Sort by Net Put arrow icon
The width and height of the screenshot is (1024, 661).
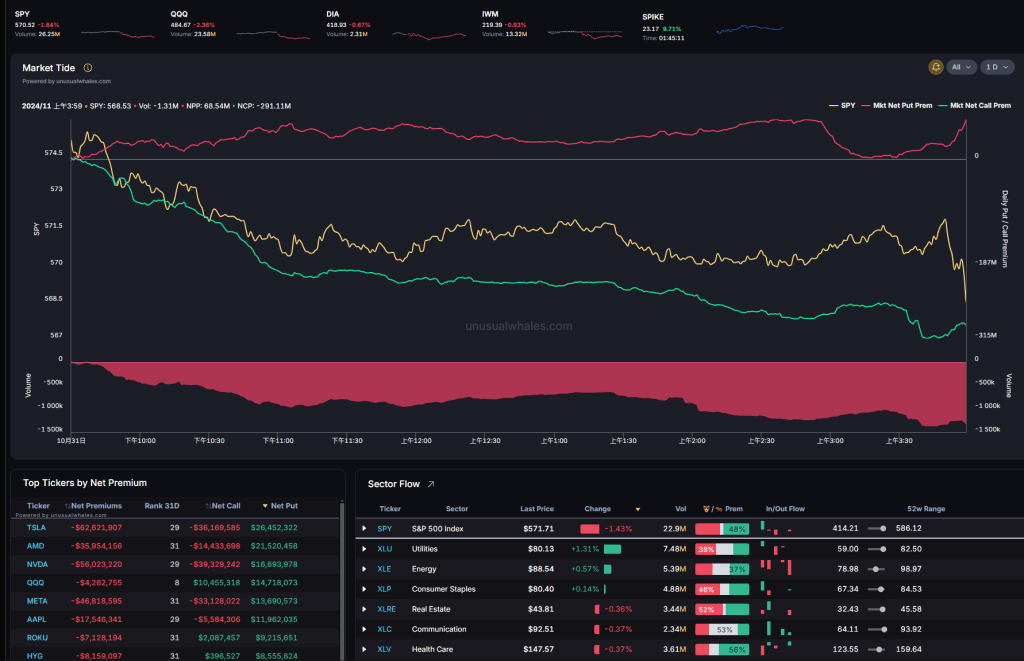click(265, 506)
